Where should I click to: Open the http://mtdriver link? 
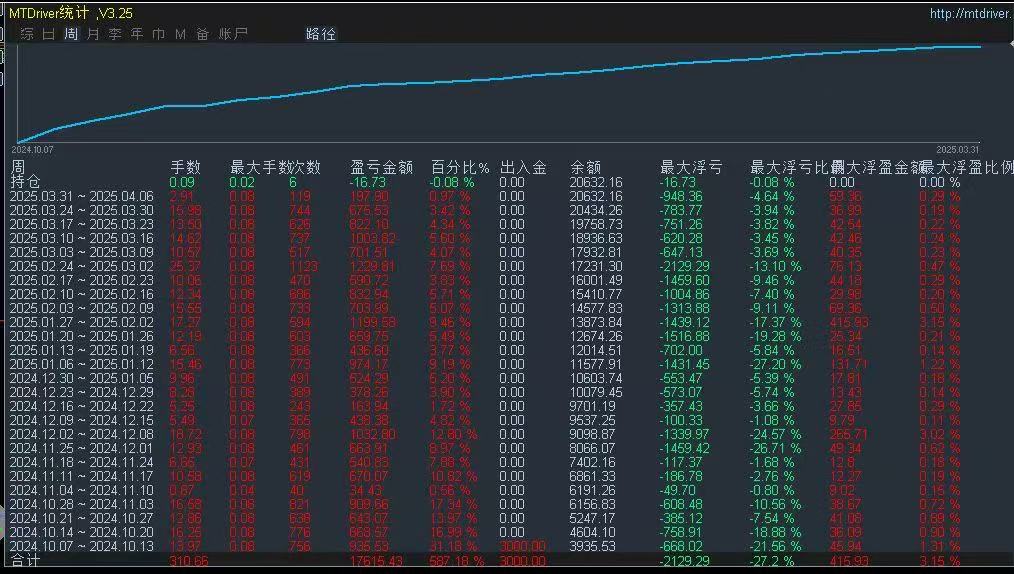tap(970, 14)
